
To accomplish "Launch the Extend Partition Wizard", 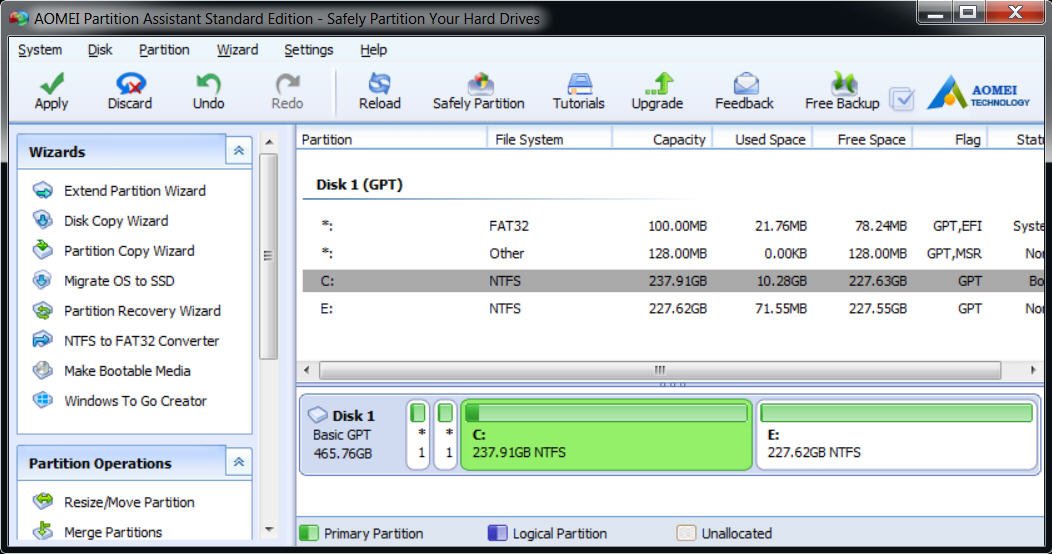I will pyautogui.click(x=119, y=190).
